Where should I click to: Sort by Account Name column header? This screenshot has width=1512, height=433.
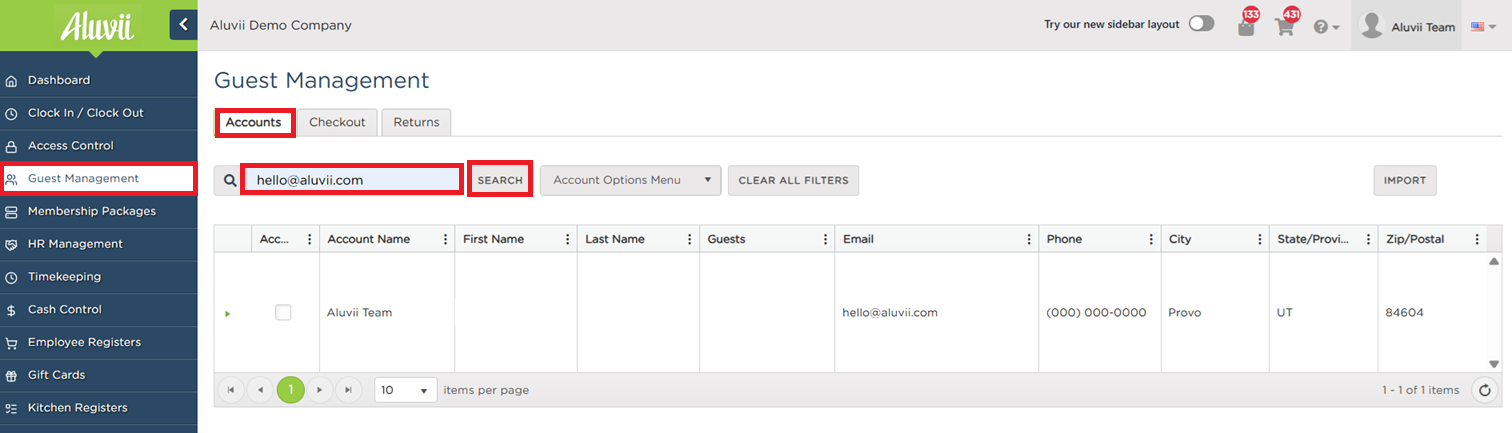(367, 239)
